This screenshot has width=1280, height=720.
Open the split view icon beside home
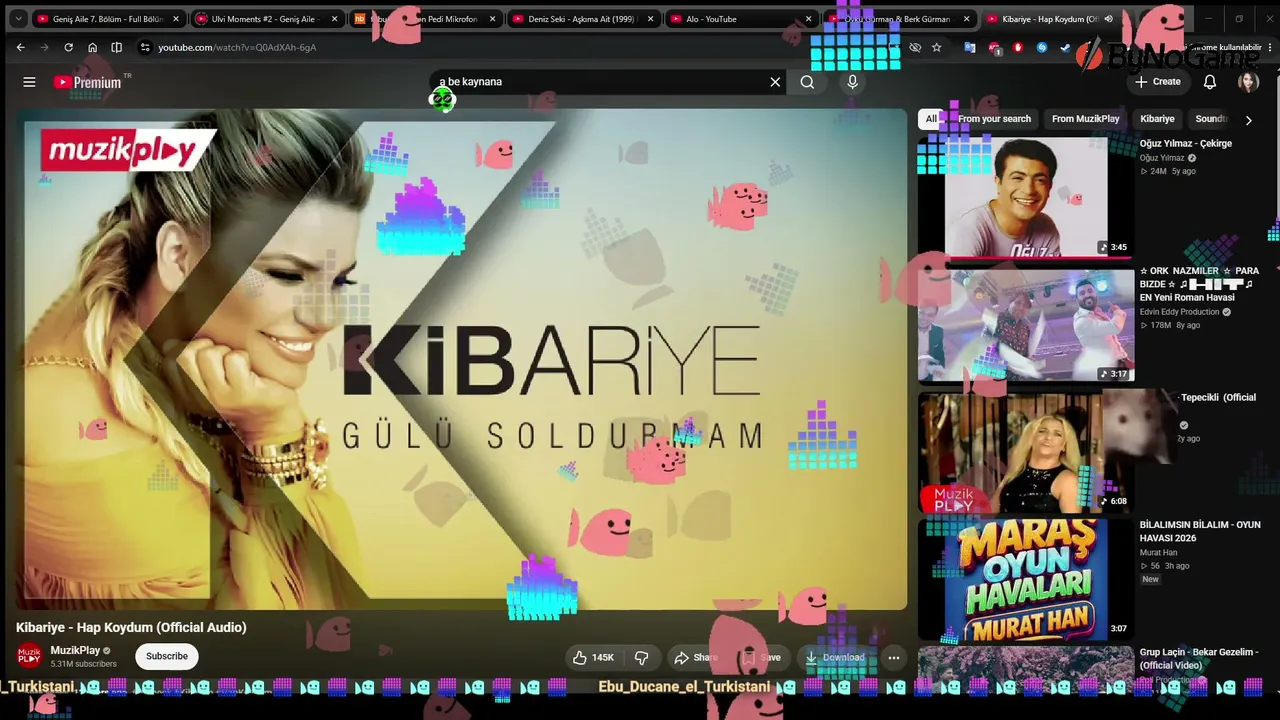[116, 47]
